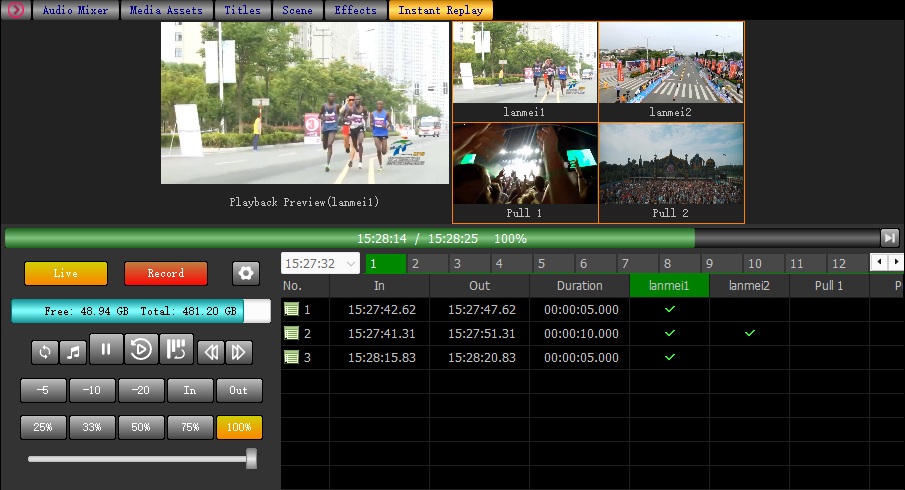Toggle lanmei2 checkmark for clip 2
This screenshot has height=490, width=905.
point(749,333)
